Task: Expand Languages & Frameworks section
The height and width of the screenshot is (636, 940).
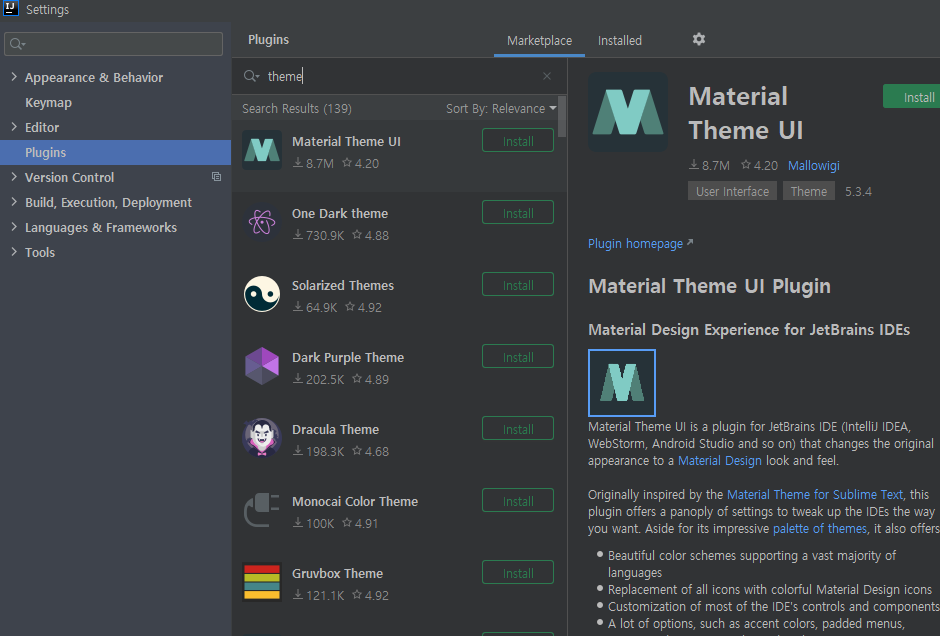Action: point(14,227)
